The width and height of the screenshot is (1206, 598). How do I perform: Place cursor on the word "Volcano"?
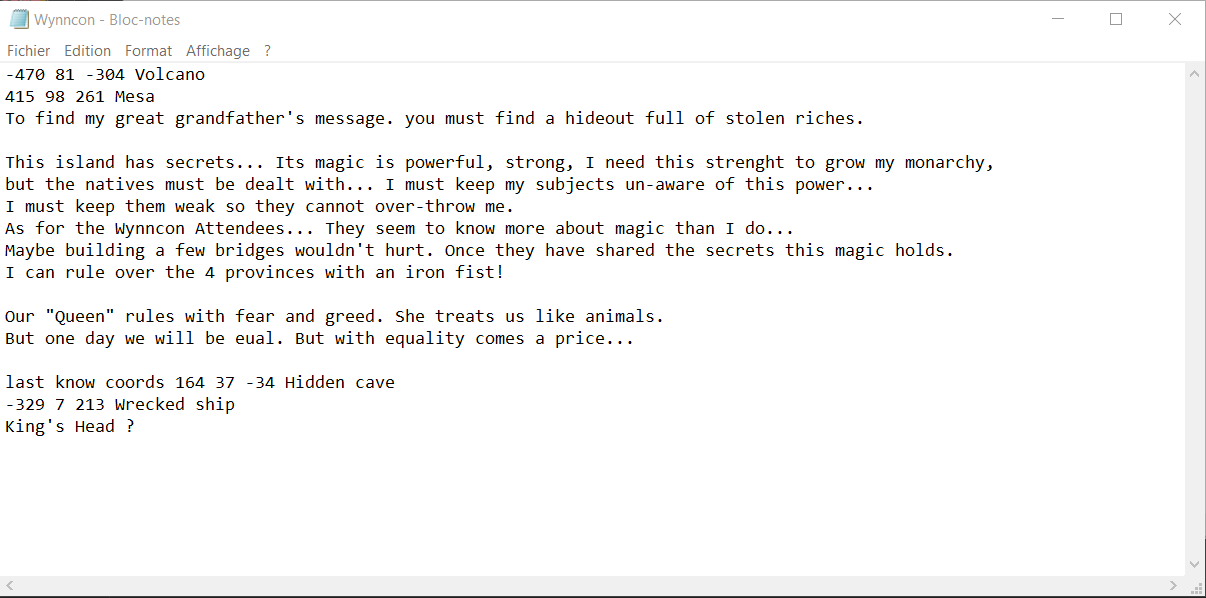[170, 75]
